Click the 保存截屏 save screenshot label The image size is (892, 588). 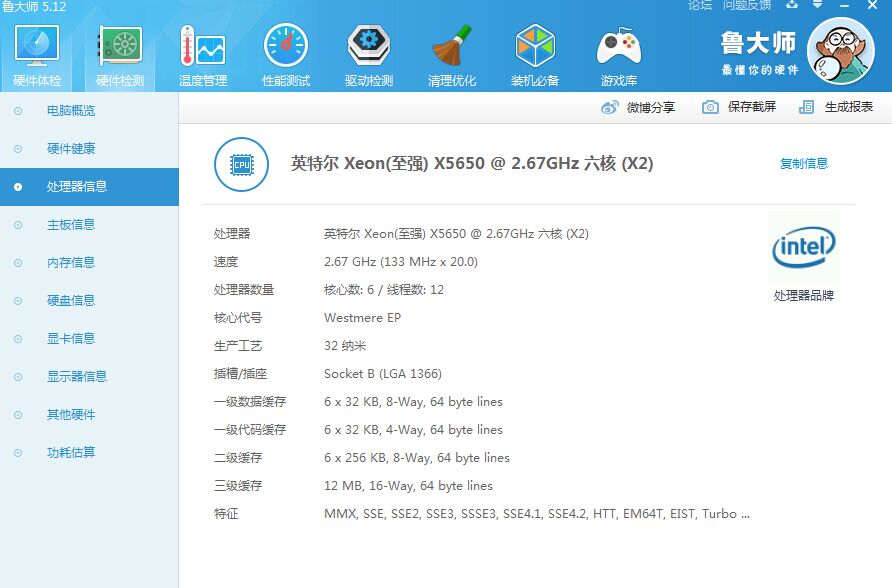[751, 107]
